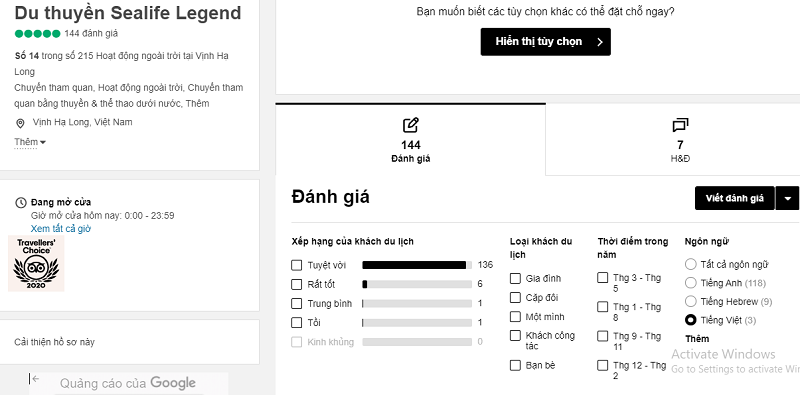
Task: Expand Thêm under language options
Action: 697,339
